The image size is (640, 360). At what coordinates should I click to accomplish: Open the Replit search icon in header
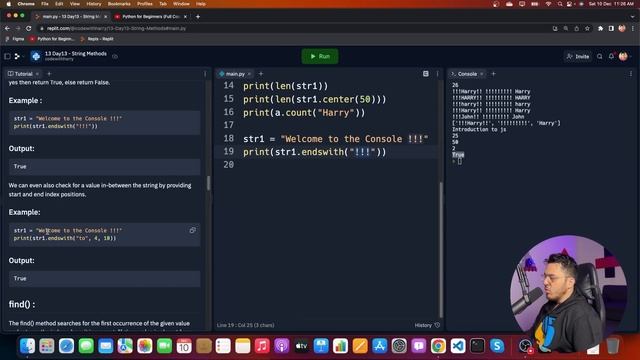600,56
